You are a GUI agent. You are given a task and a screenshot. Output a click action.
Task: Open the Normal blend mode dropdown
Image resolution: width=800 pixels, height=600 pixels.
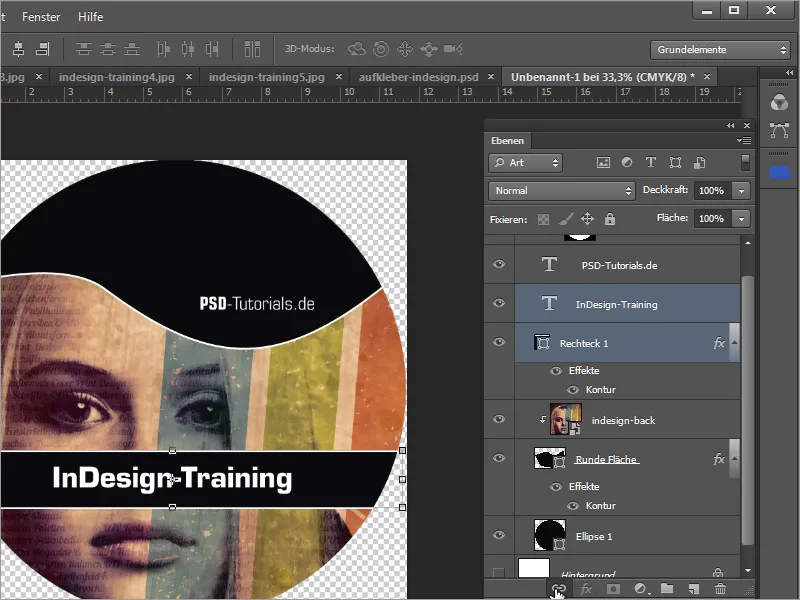coord(561,190)
